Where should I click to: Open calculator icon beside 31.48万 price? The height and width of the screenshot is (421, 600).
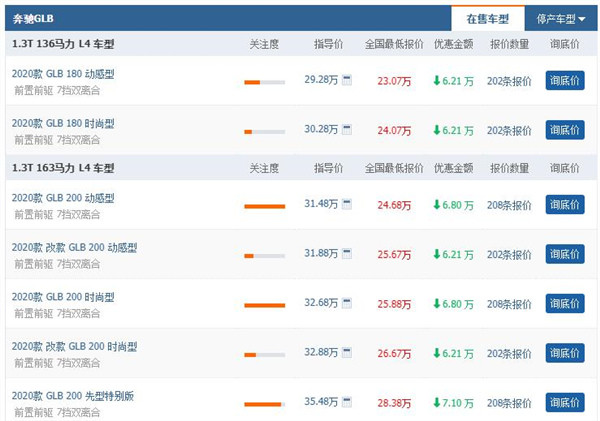(347, 204)
